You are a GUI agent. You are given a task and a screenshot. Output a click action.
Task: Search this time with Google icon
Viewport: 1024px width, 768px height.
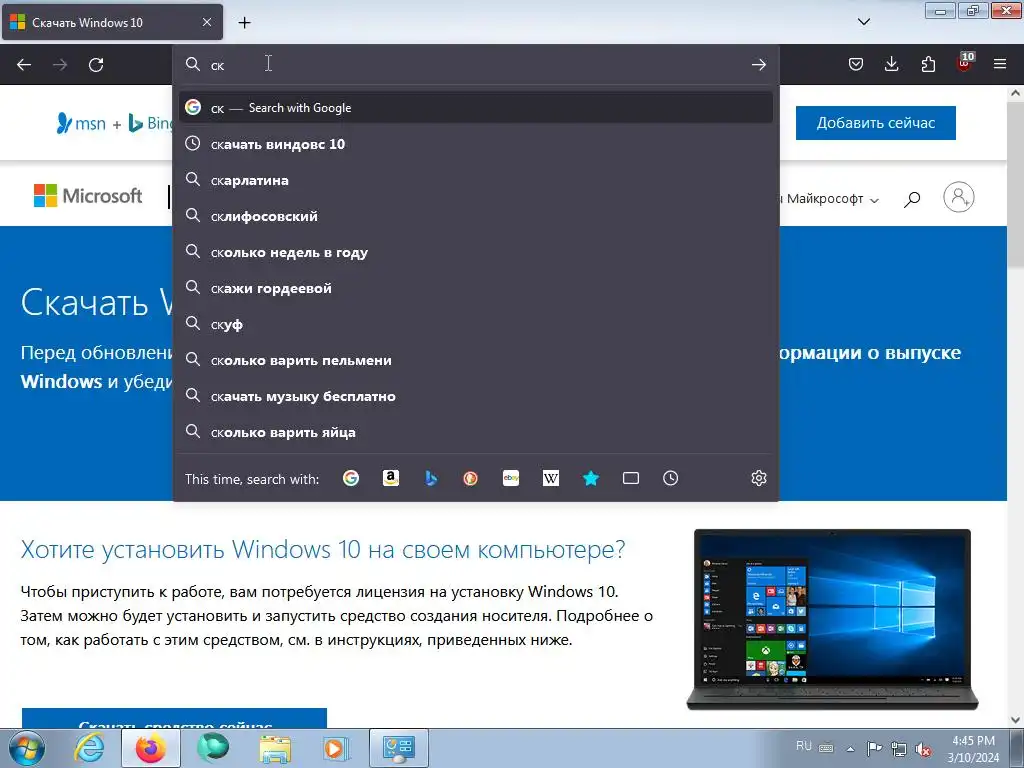pos(351,478)
